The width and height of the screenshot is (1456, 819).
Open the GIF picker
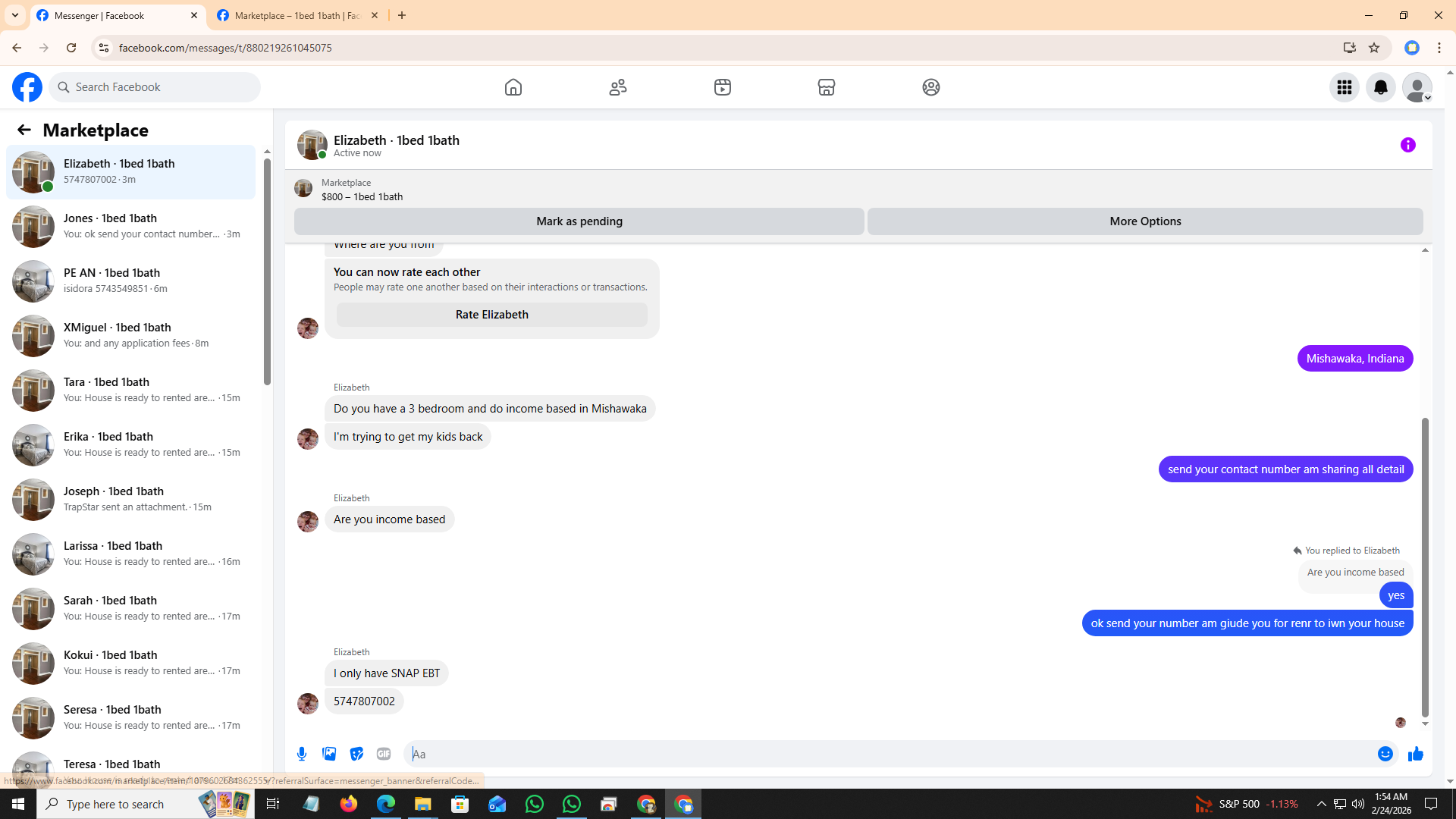[384, 754]
